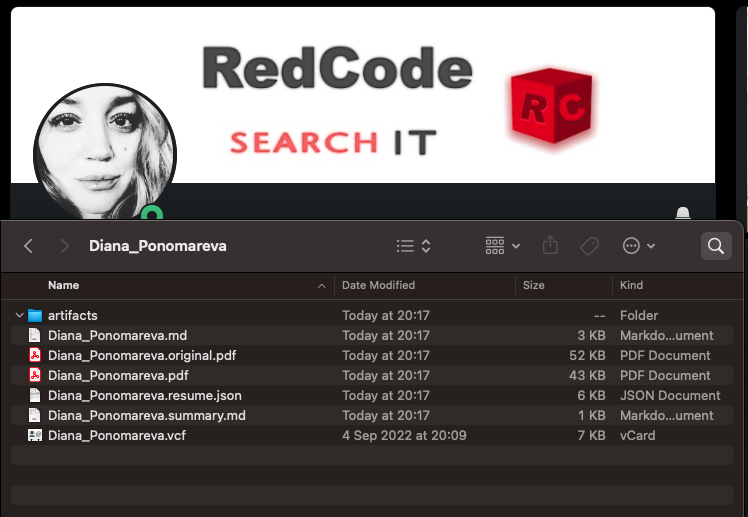The width and height of the screenshot is (748, 517).
Task: Go back using the Finder back arrow
Action: click(x=28, y=246)
